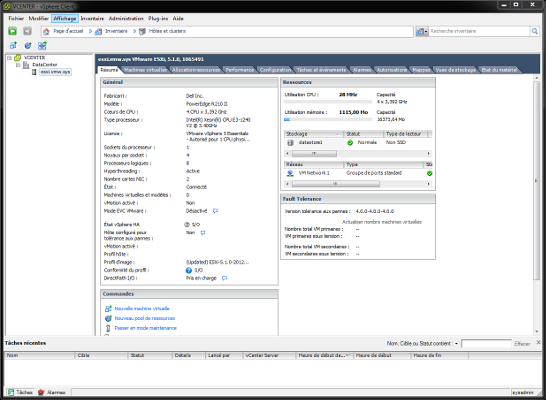
Task: Click the Nouveau pool de ressources icon
Action: (108, 318)
